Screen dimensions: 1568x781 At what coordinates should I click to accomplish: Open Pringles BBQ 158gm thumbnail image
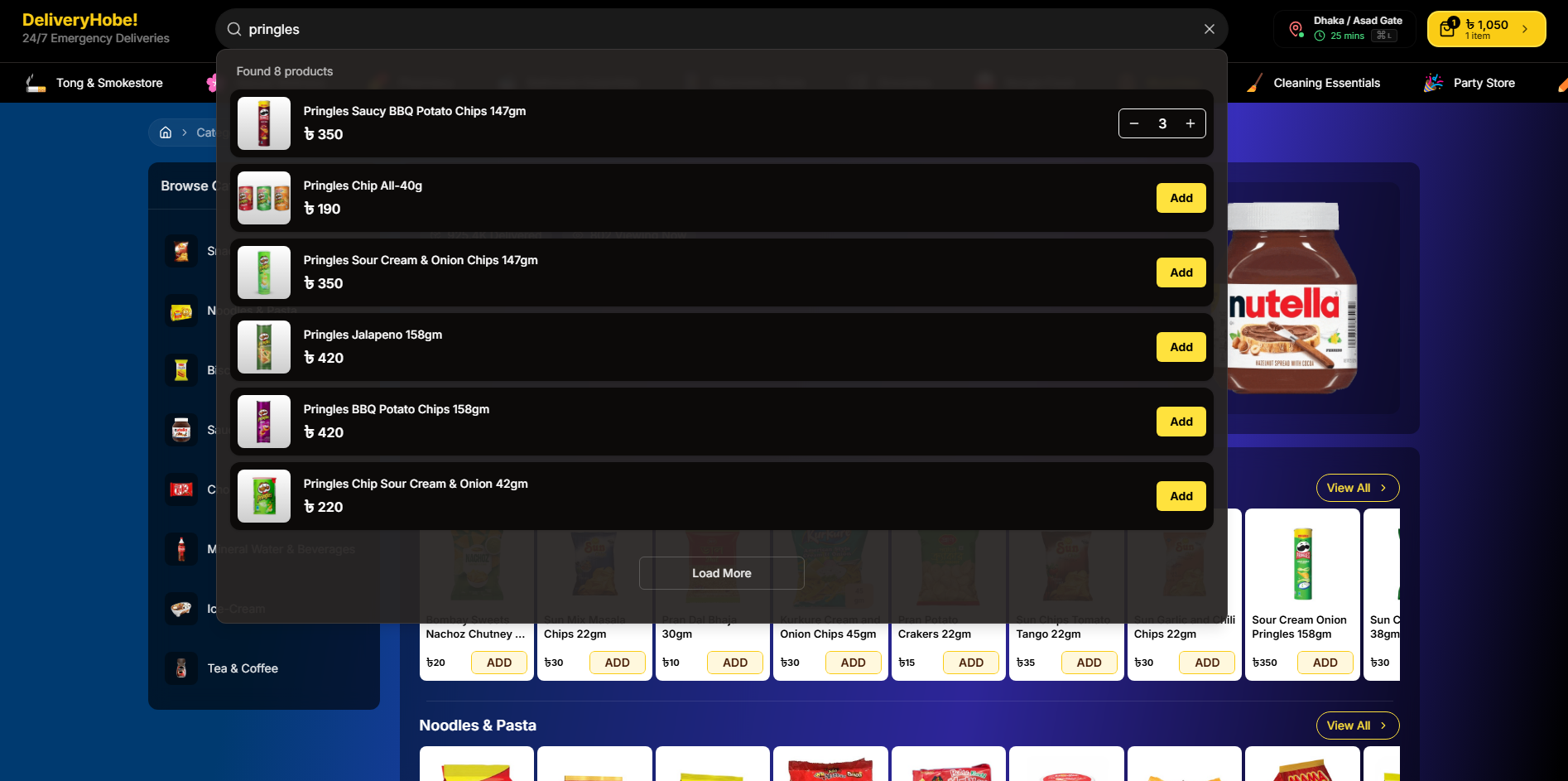(264, 422)
